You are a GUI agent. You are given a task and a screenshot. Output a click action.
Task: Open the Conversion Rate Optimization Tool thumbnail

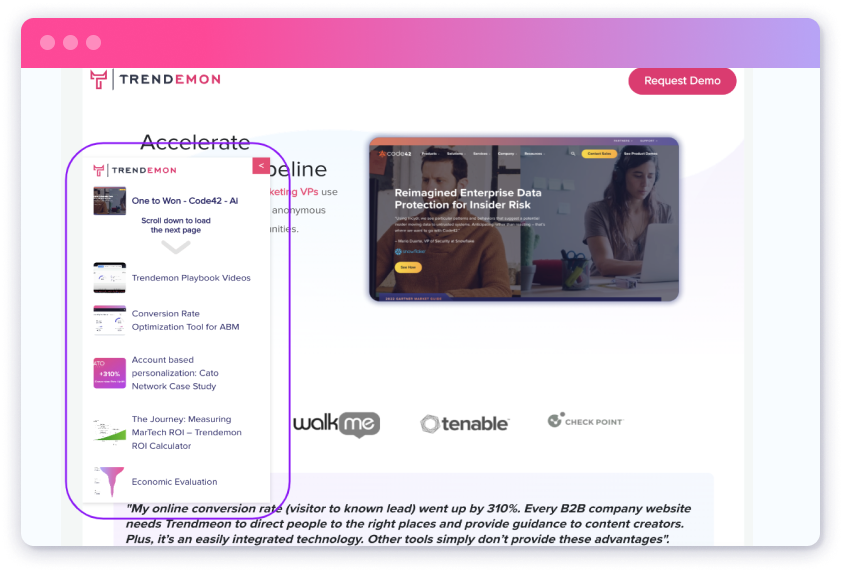click(110, 320)
